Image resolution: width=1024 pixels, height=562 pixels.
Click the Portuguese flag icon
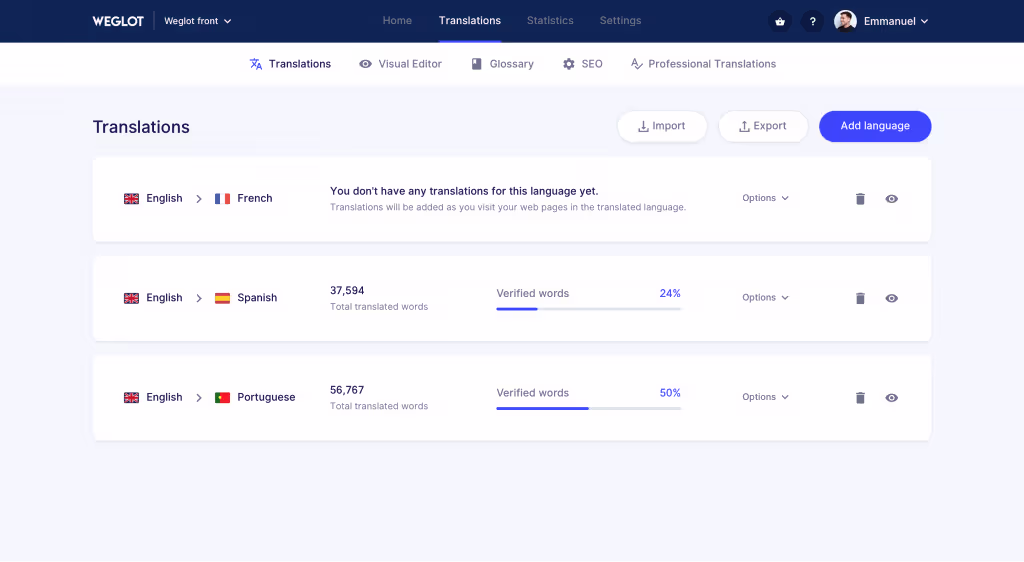coord(222,398)
